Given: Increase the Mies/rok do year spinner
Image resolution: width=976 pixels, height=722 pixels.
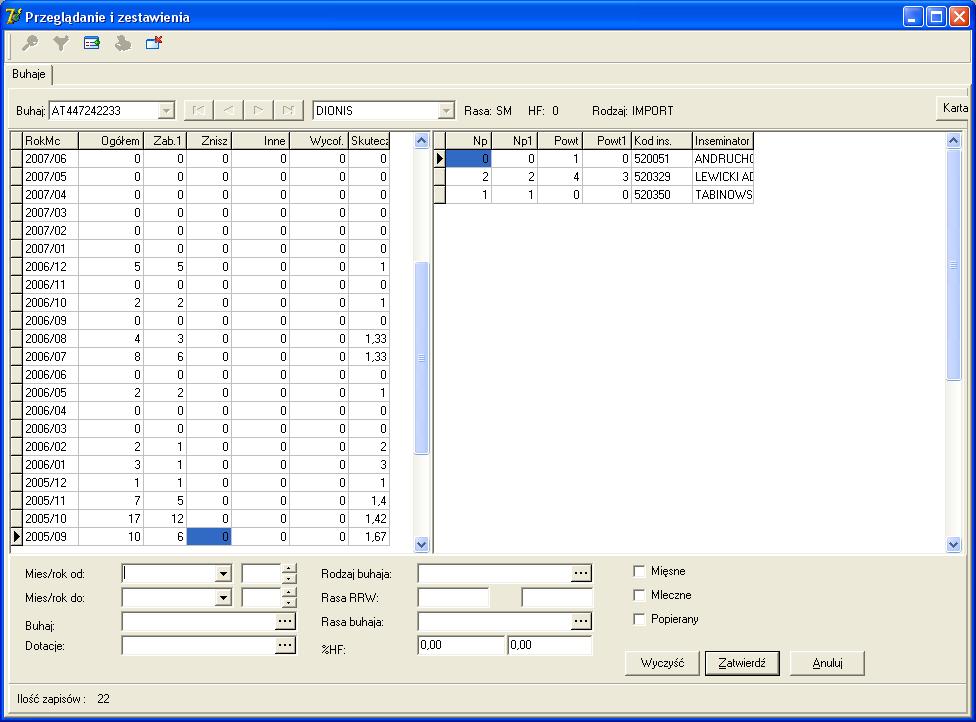Looking at the screenshot, I should point(288,593).
